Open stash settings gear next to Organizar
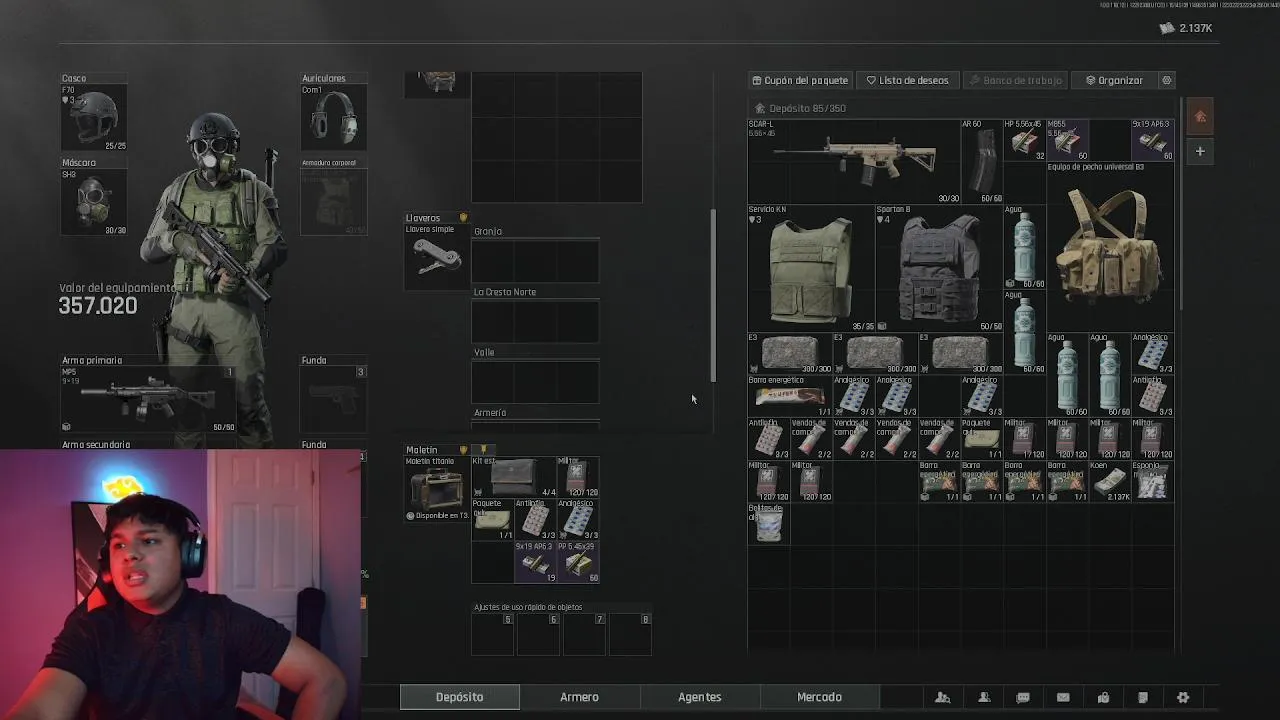Viewport: 1280px width, 720px height. tap(1166, 80)
